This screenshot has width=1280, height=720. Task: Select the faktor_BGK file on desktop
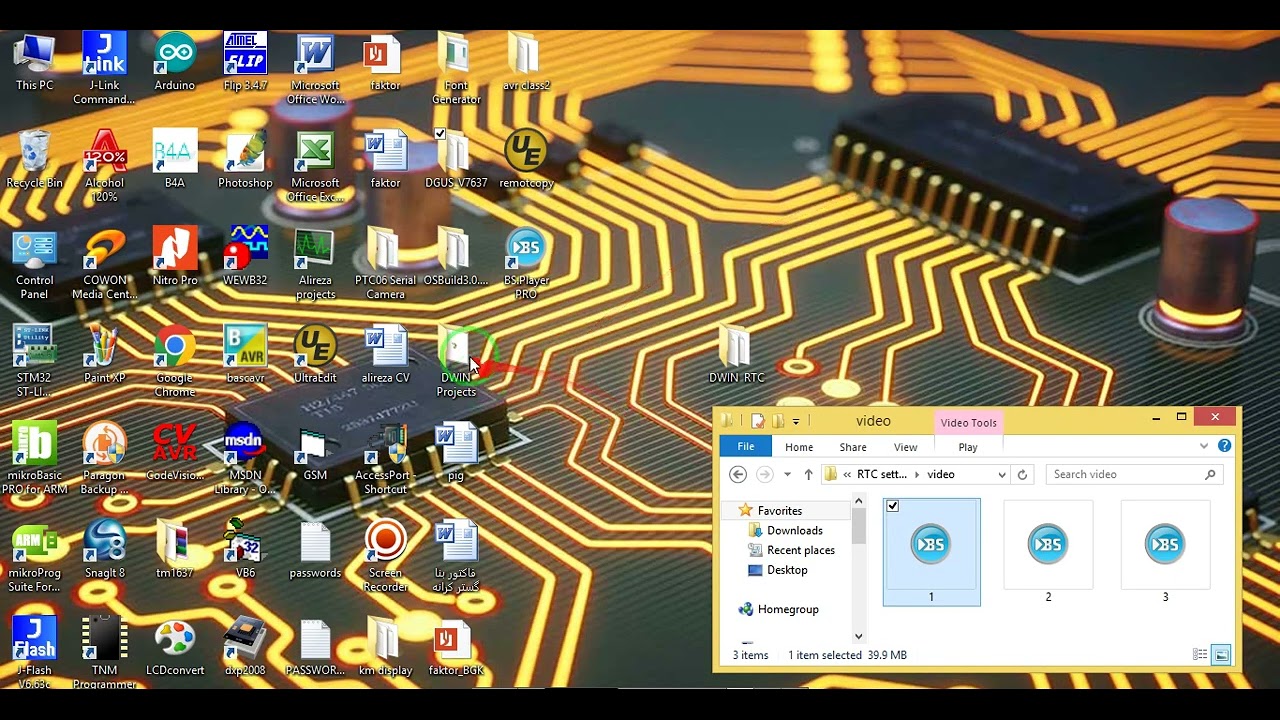pos(456,648)
